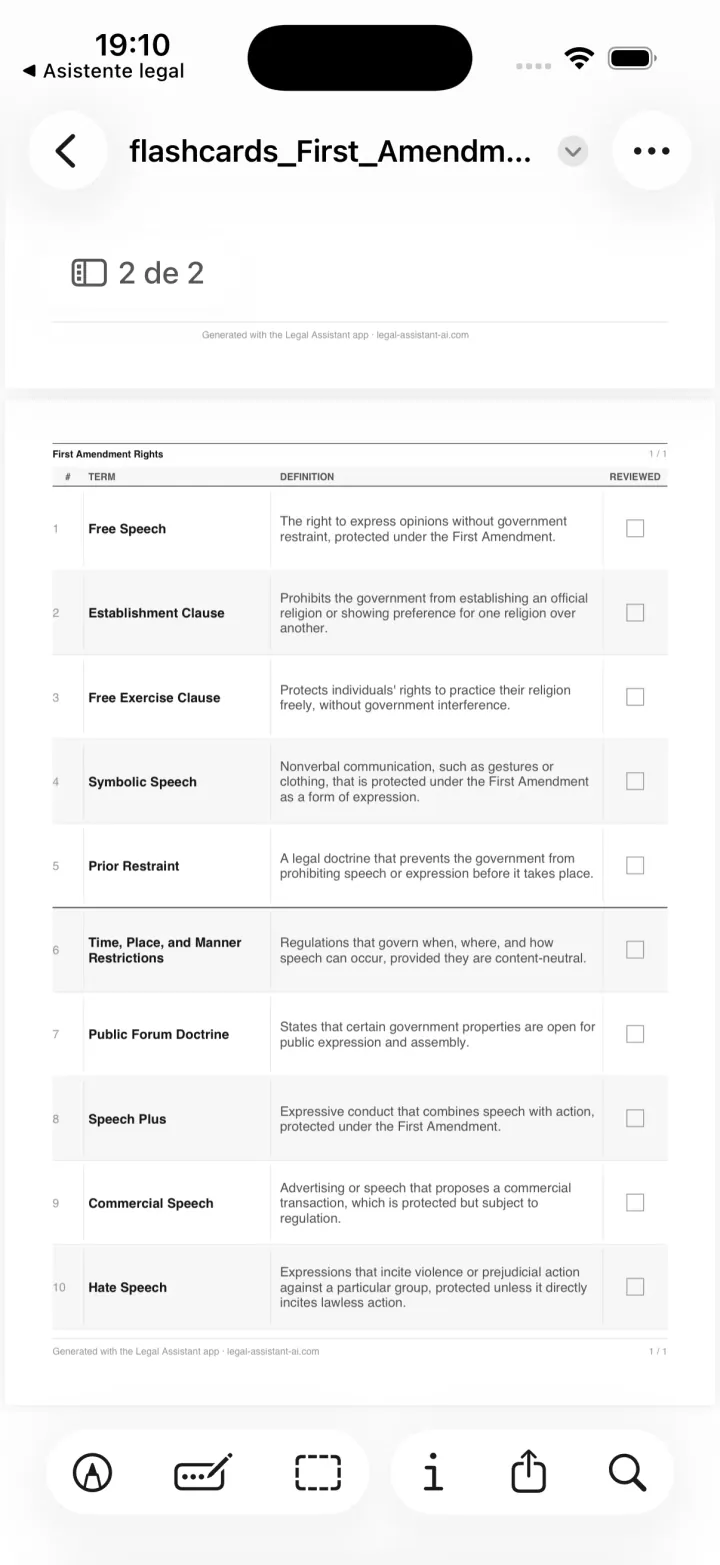
Task: Tap the Public Forum Doctrine definition text
Action: point(437,1034)
